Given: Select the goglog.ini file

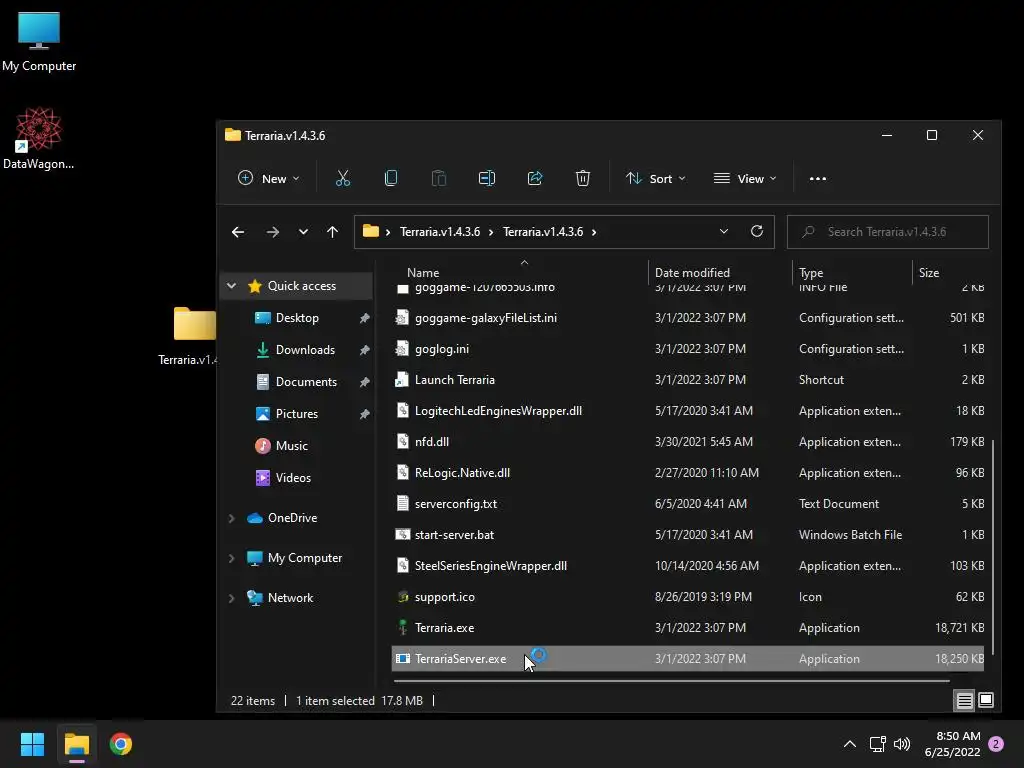Looking at the screenshot, I should click(688, 349).
